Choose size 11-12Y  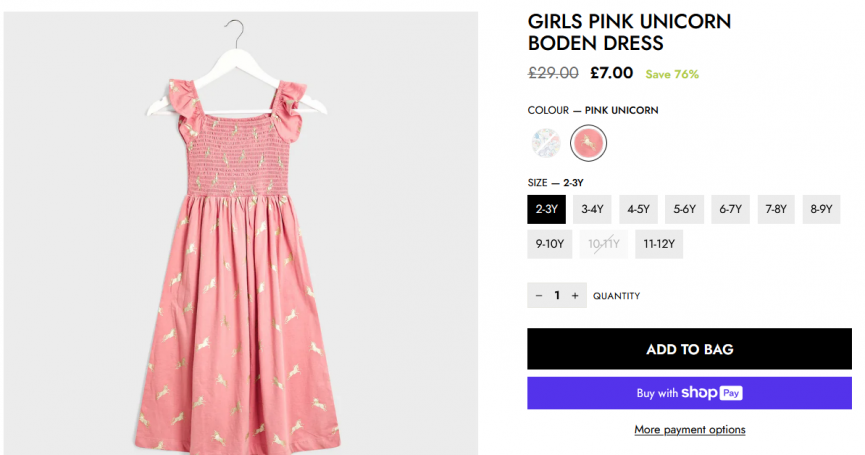tap(659, 244)
